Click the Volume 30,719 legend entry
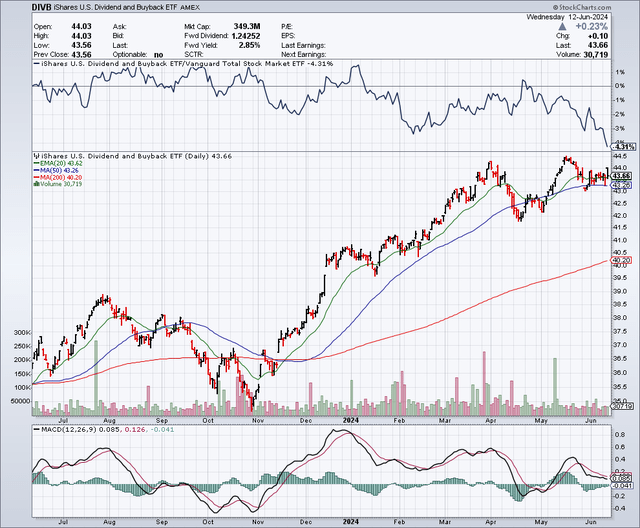Screen dimensions: 640x528 tap(58, 184)
